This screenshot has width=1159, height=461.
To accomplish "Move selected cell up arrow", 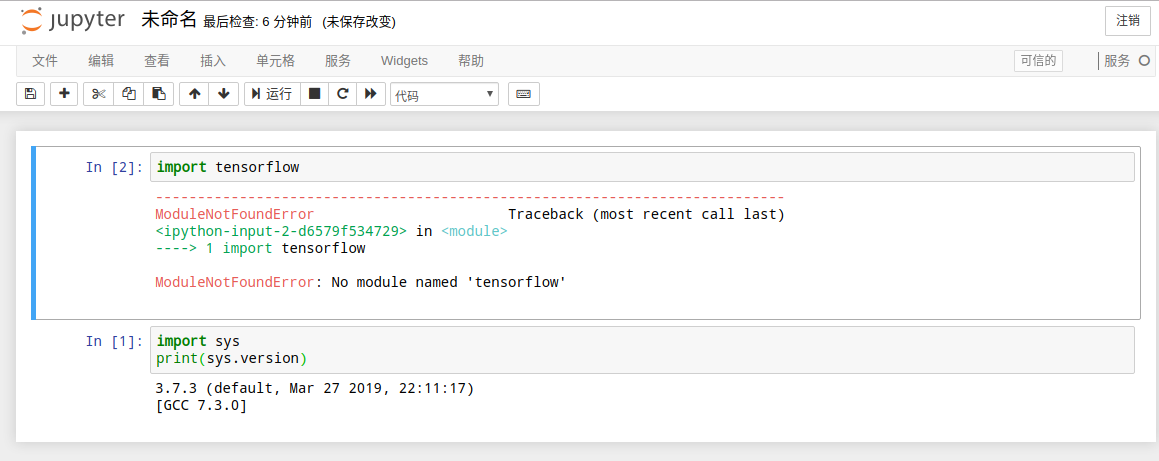I will pyautogui.click(x=194, y=94).
